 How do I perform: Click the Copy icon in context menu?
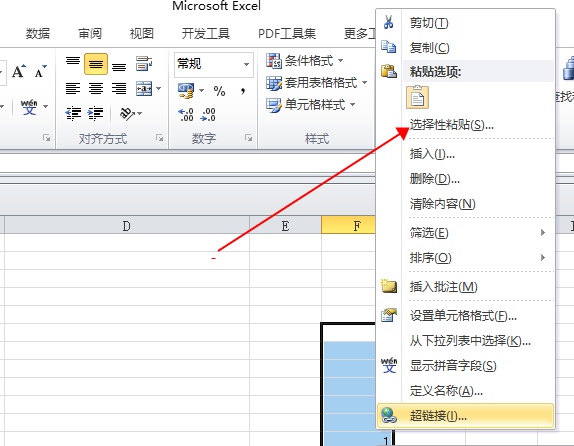pos(388,47)
